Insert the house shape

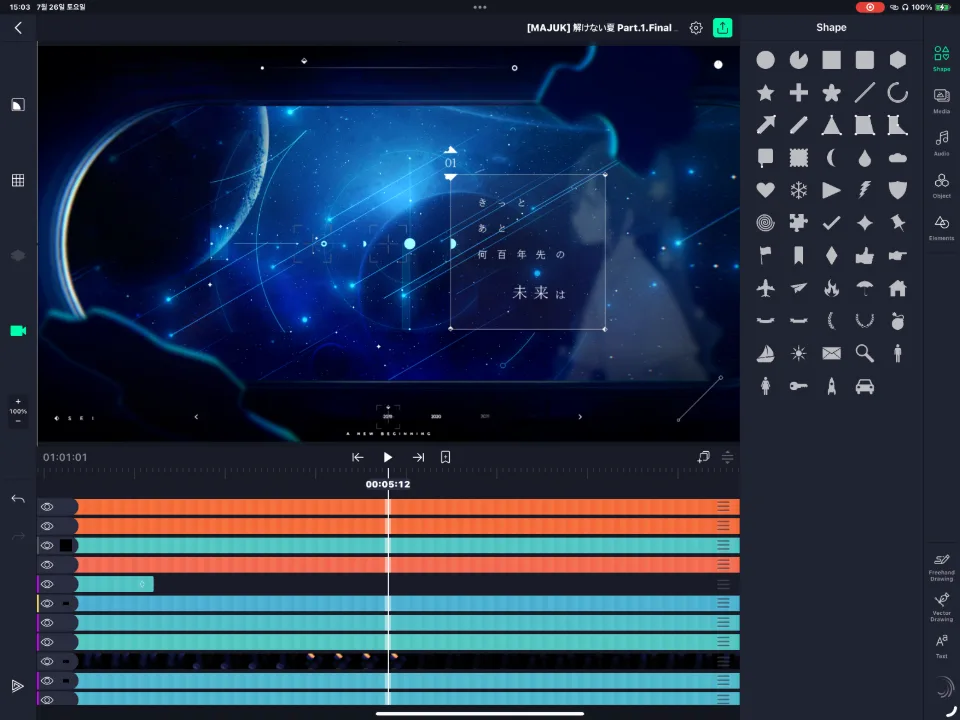898,288
